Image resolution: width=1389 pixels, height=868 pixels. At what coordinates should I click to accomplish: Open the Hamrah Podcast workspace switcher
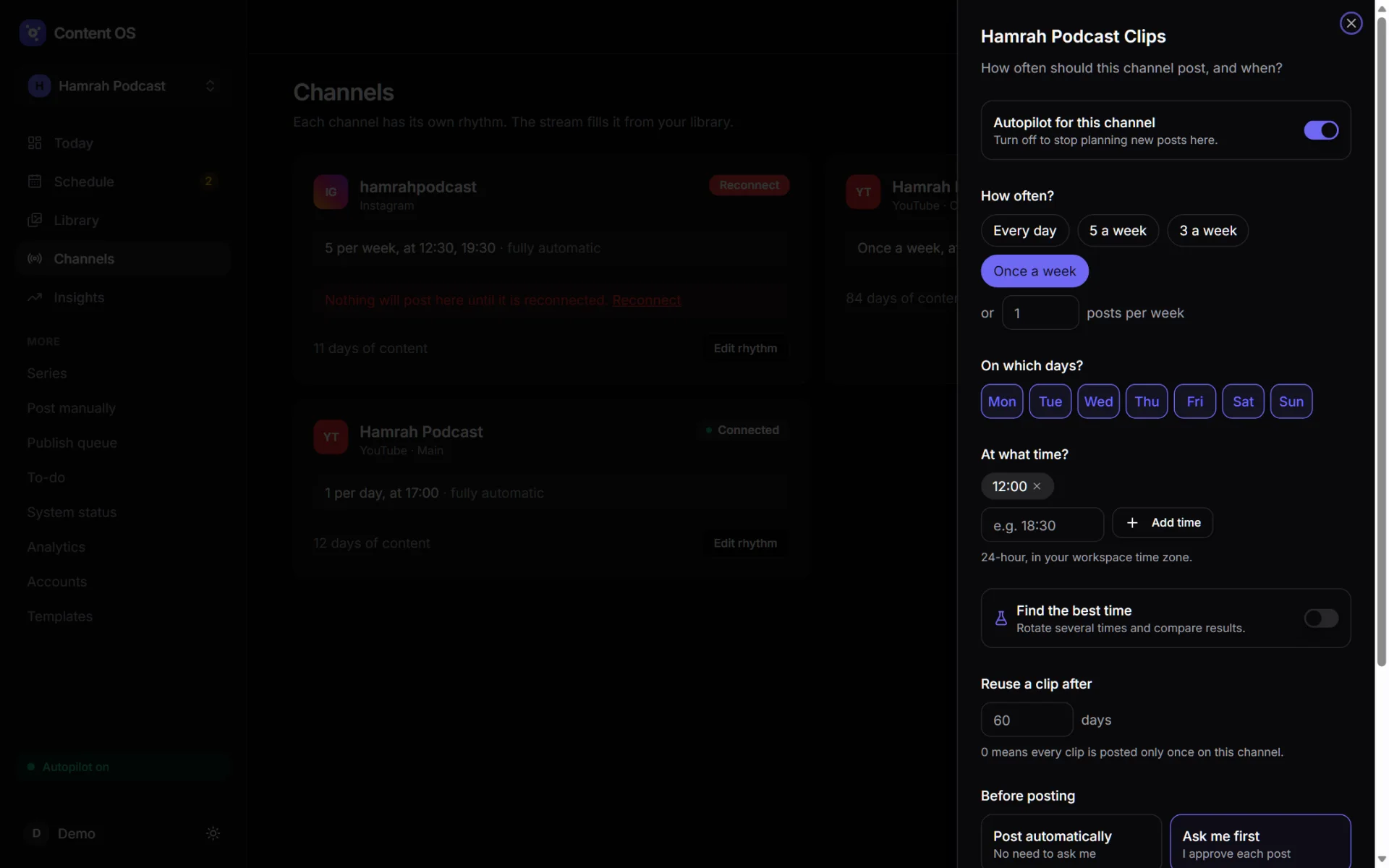tap(123, 85)
